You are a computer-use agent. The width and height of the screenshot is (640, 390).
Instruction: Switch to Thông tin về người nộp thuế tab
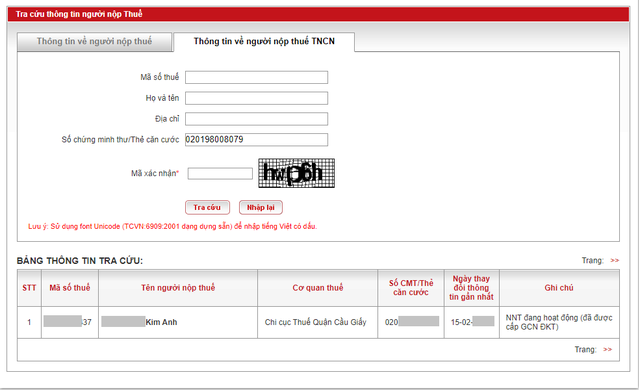tap(94, 42)
